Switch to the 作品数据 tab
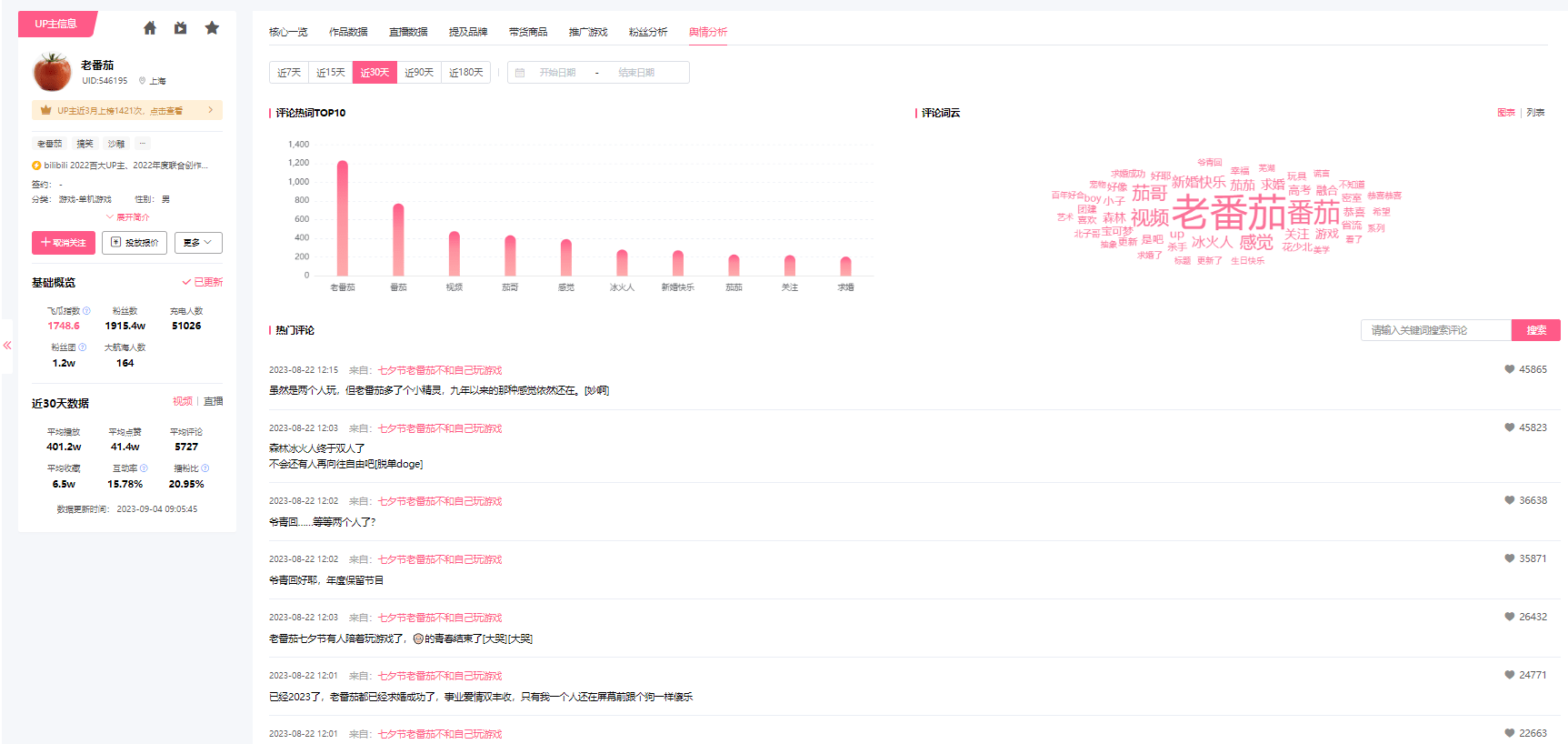This screenshot has height=744, width=1568. click(348, 32)
